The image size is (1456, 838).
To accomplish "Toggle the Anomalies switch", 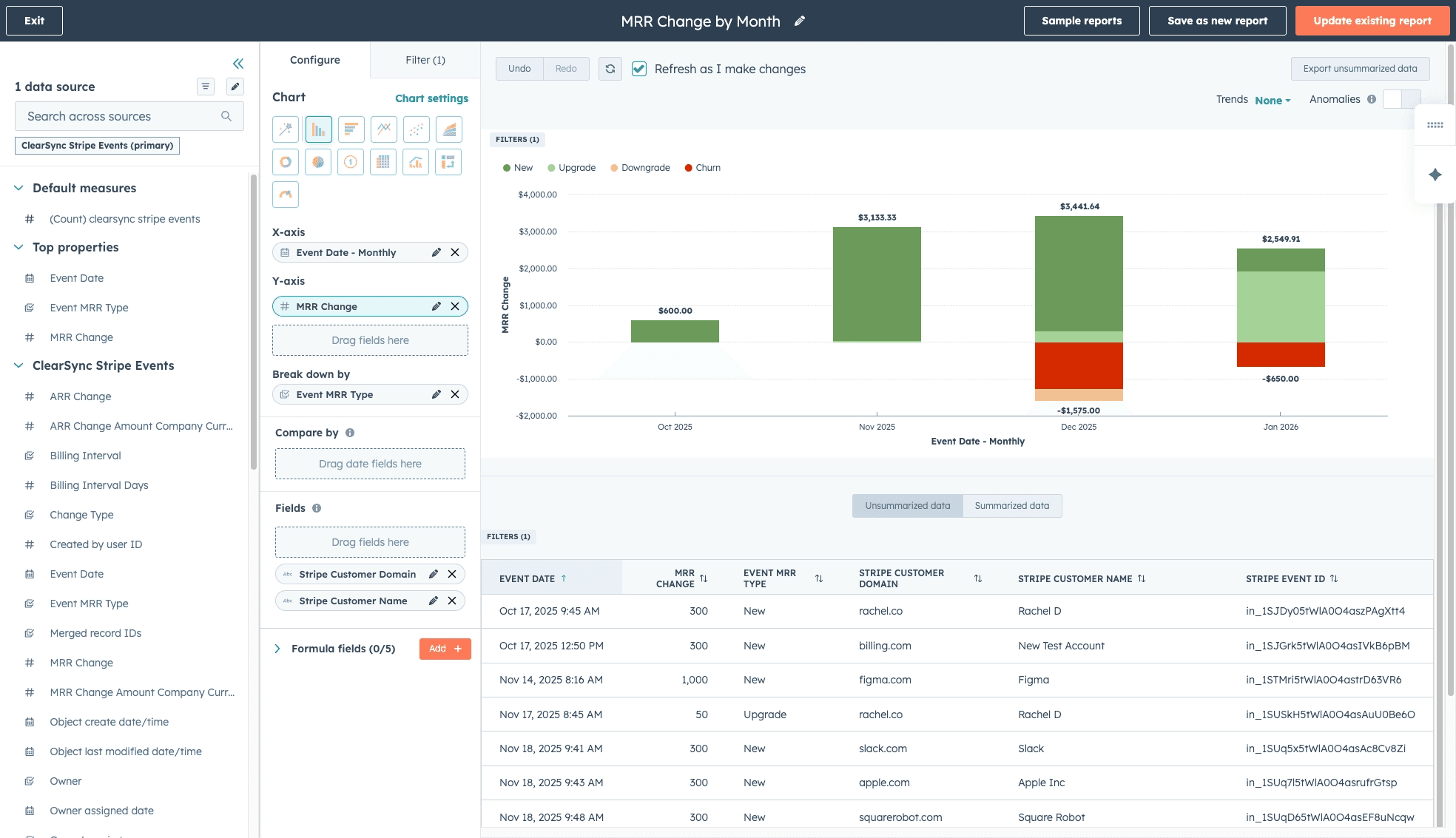I will point(1401,99).
